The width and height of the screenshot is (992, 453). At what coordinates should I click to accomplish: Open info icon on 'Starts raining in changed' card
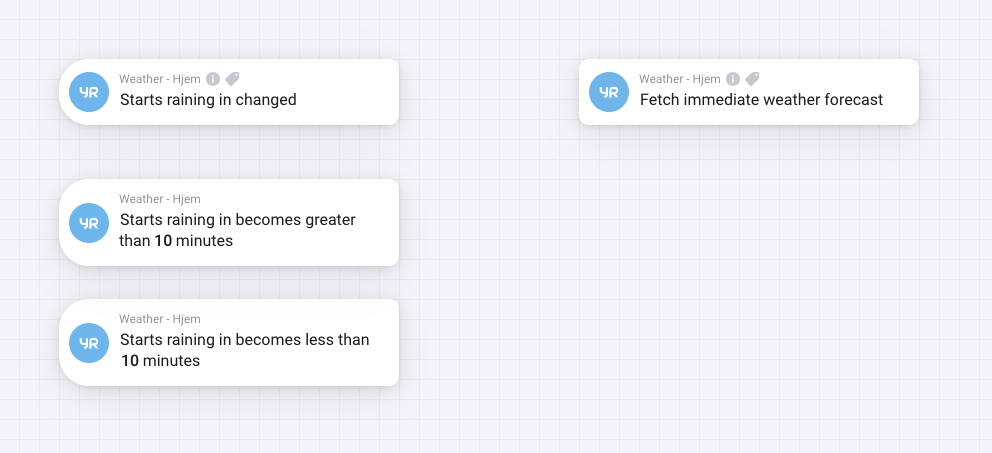tap(213, 79)
